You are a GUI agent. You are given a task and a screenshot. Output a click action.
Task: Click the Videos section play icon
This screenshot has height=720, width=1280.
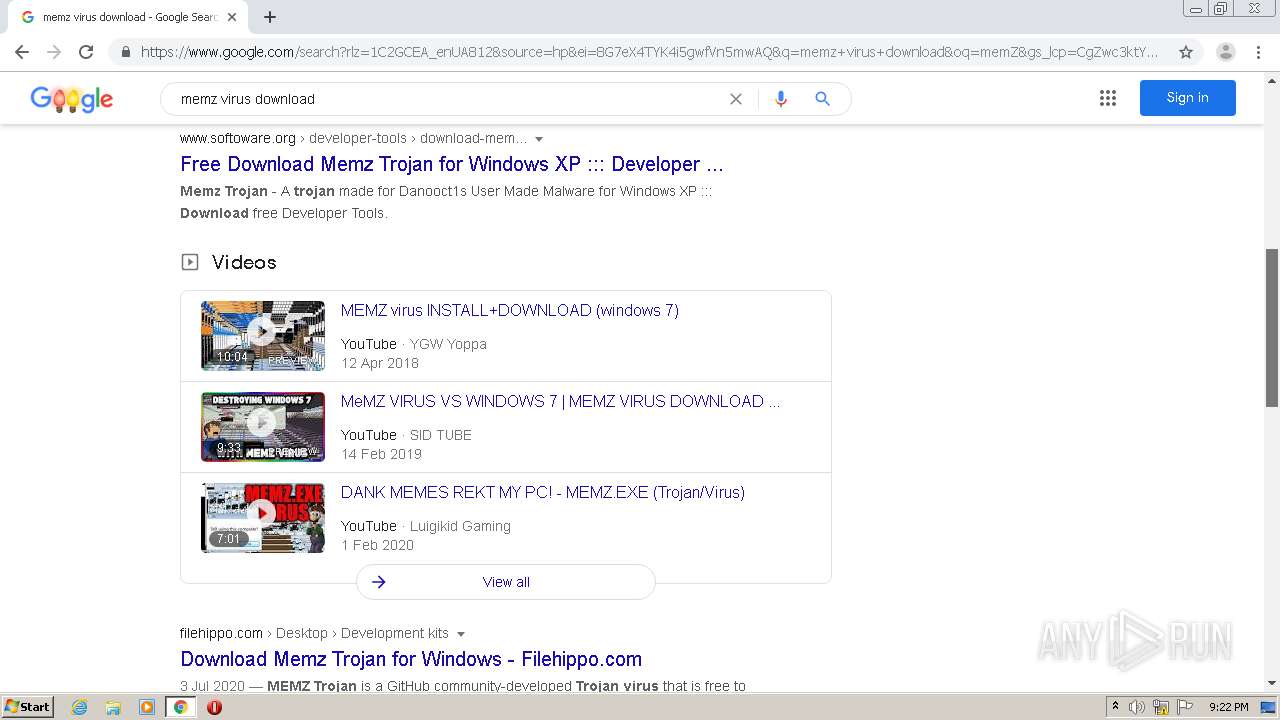190,262
